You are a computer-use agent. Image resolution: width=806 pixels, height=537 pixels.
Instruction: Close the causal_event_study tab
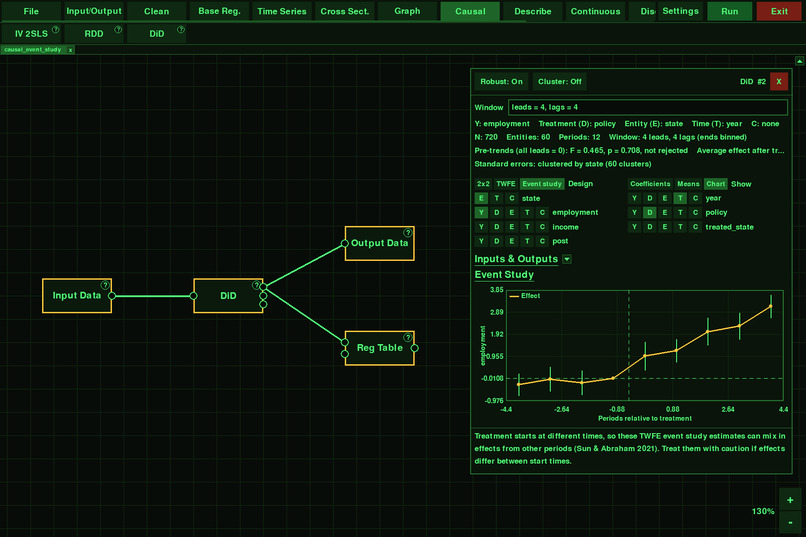70,50
